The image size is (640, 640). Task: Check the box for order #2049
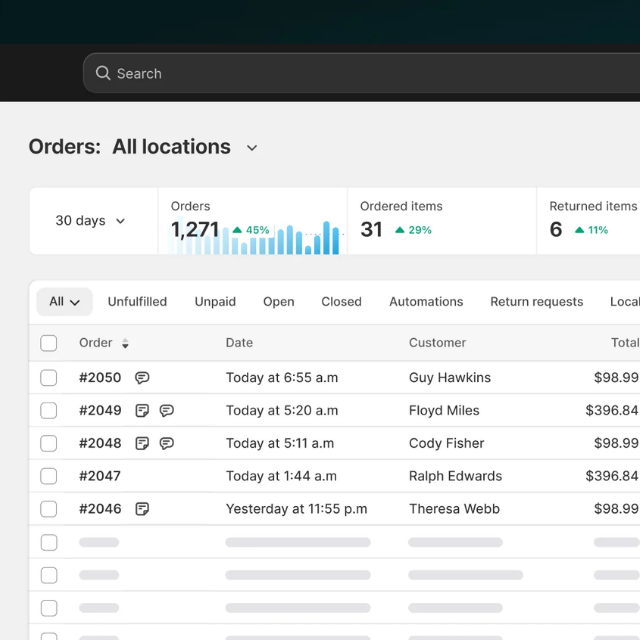pyautogui.click(x=49, y=410)
